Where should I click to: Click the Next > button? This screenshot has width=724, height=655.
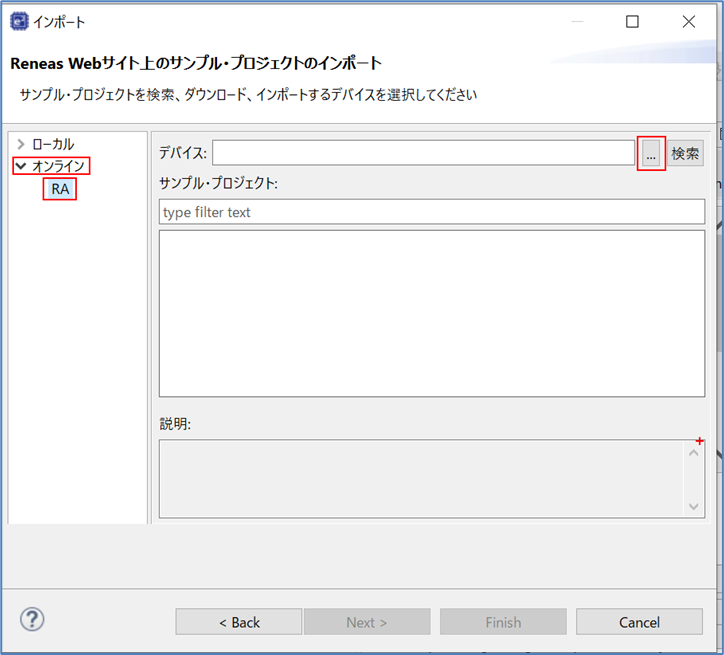tap(367, 622)
